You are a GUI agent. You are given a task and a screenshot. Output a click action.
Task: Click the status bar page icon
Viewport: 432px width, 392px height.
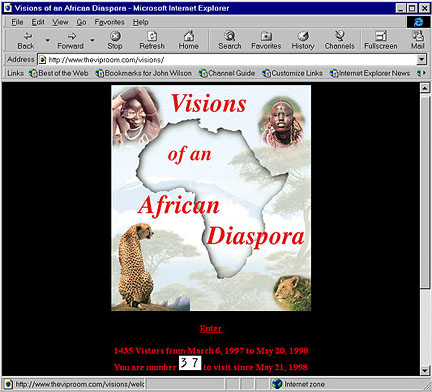point(8,384)
